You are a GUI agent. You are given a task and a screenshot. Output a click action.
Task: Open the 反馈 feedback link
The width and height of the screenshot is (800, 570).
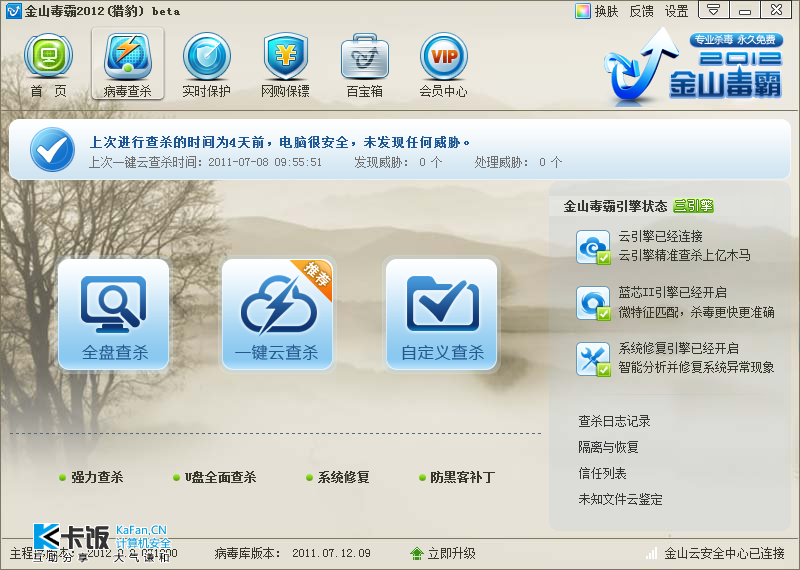click(x=641, y=11)
